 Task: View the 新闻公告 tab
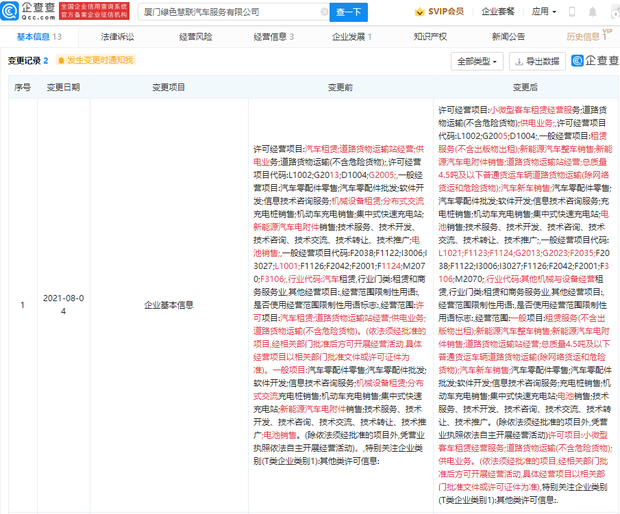(507, 36)
